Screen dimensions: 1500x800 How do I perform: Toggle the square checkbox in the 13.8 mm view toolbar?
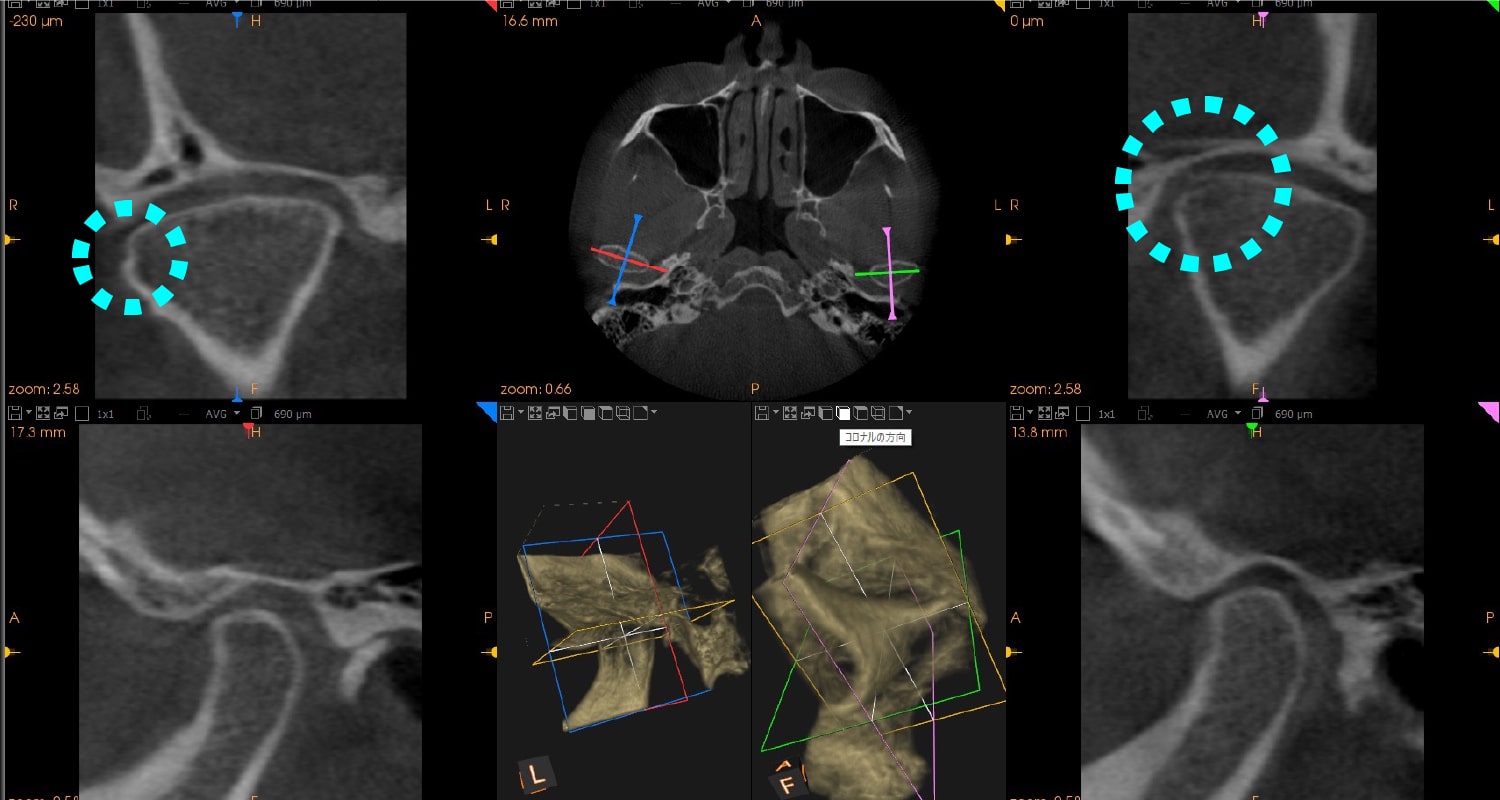pos(1083,414)
